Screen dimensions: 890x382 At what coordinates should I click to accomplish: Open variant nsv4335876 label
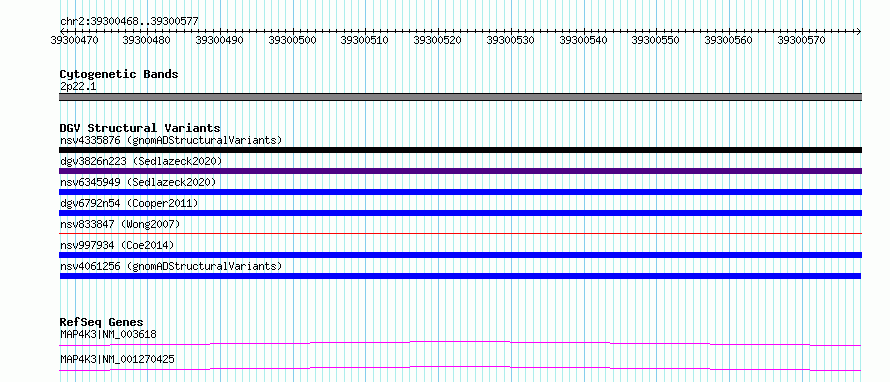coord(171,140)
